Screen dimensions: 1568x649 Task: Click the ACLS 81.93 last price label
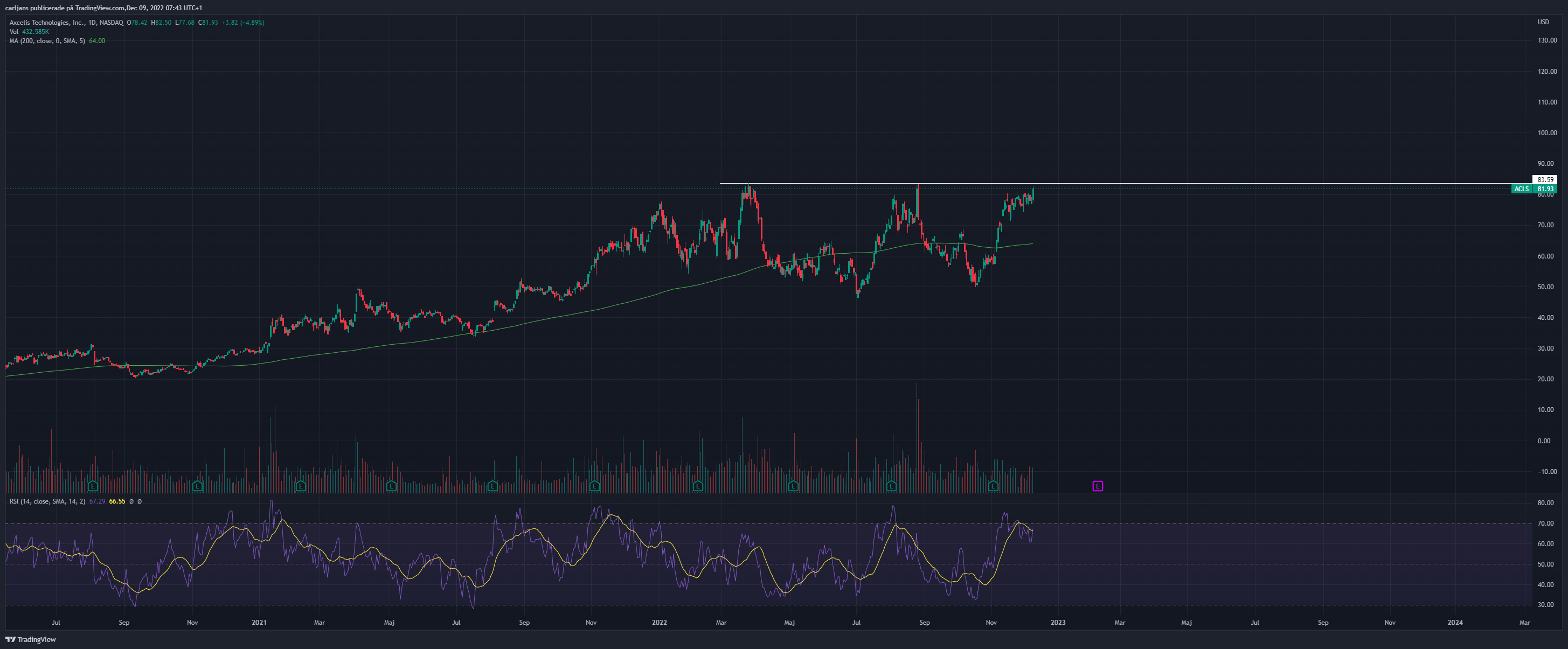pyautogui.click(x=1534, y=189)
